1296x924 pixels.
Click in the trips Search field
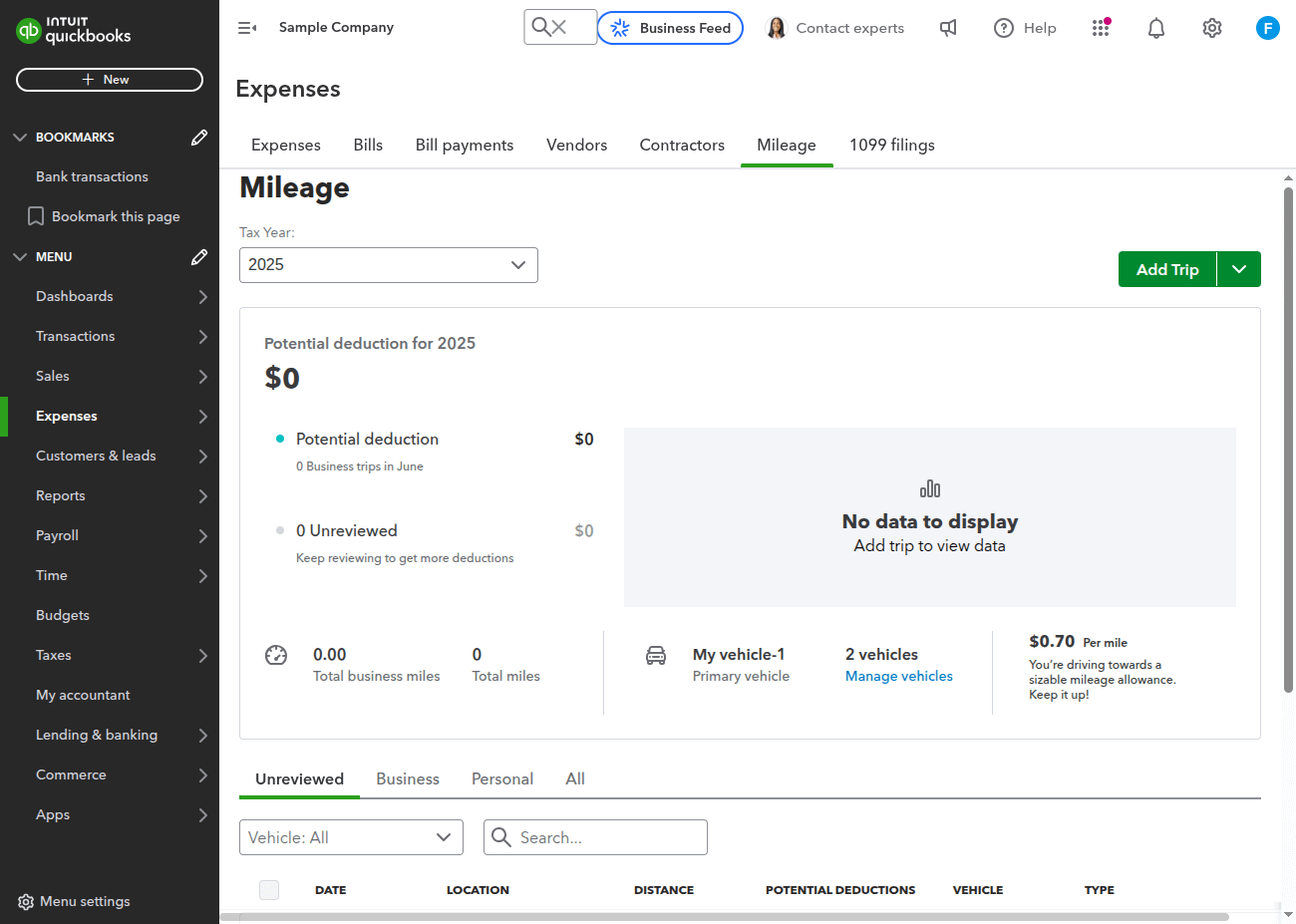point(595,837)
